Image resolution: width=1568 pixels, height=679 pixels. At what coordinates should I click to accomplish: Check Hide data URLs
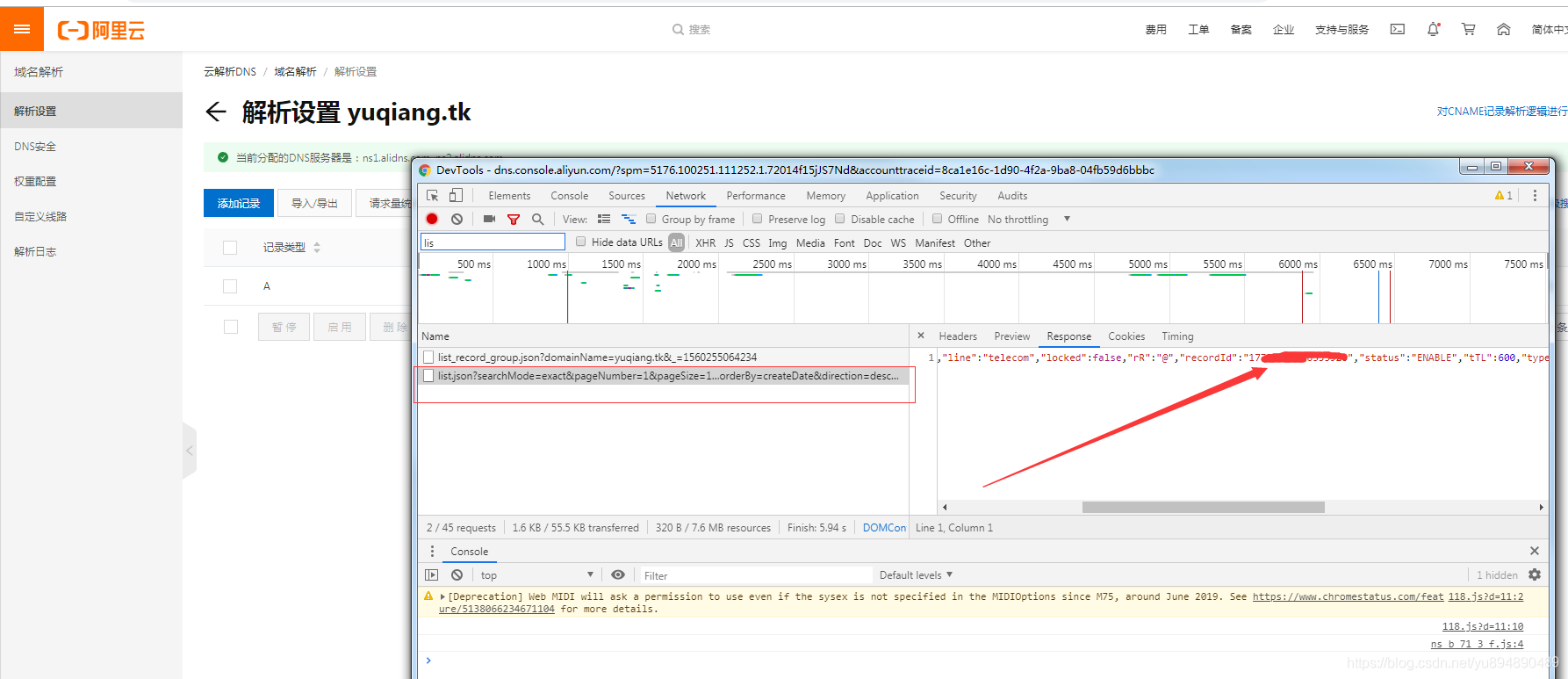pyautogui.click(x=580, y=242)
